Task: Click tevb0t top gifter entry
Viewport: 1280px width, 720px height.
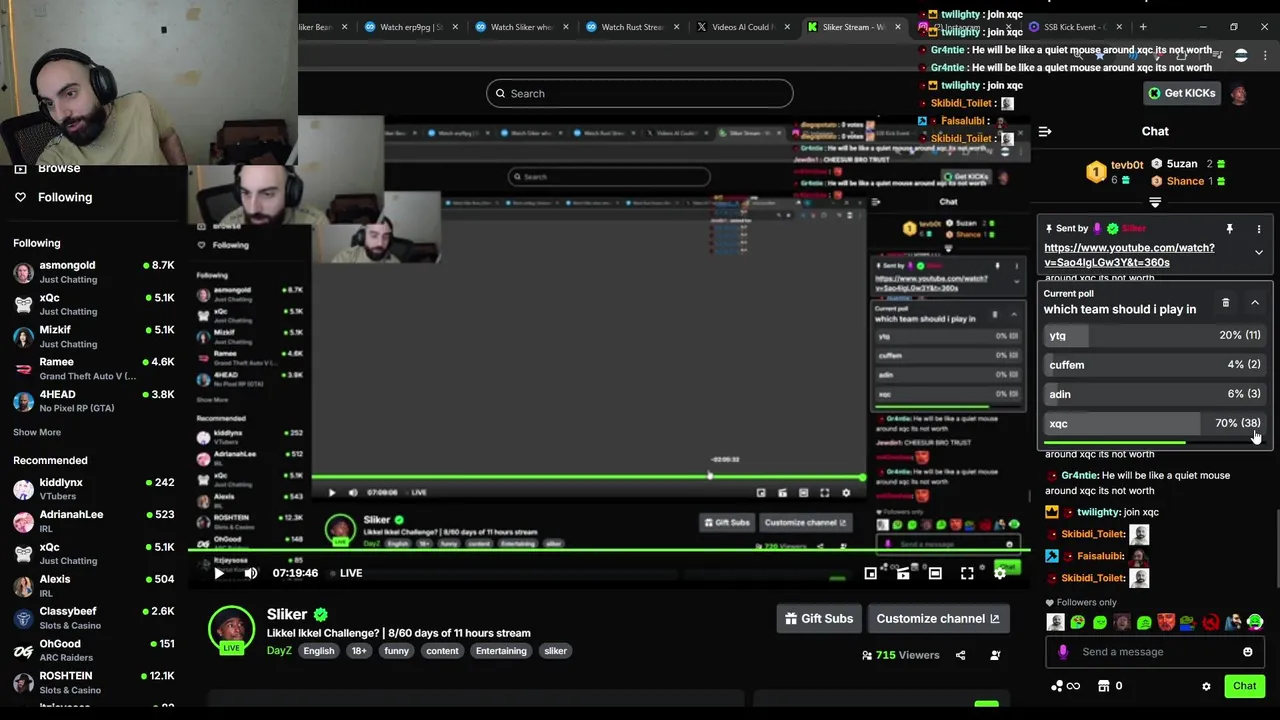Action: 1115,172
